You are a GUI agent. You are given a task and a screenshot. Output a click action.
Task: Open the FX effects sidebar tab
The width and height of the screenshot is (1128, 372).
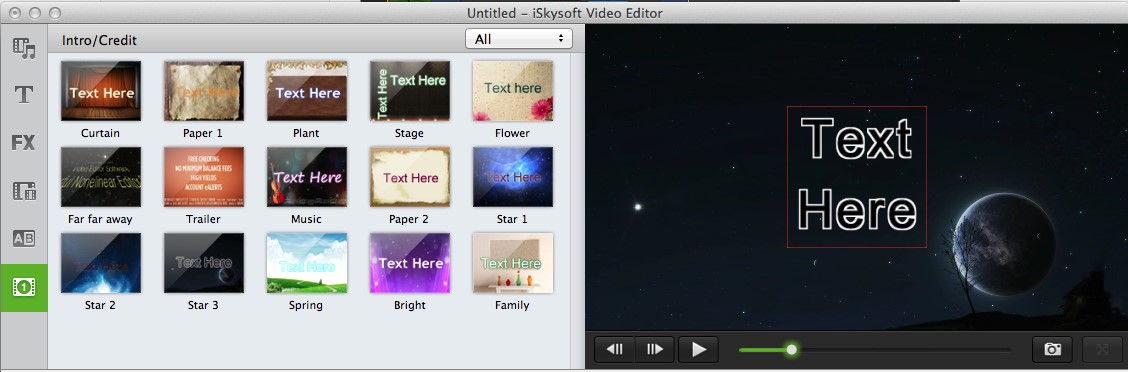24,143
